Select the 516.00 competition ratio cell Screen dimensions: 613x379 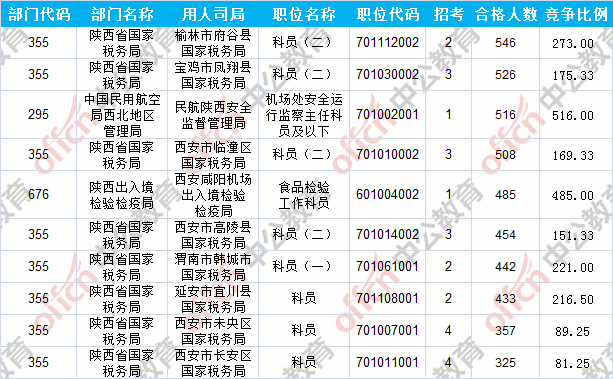coord(576,115)
